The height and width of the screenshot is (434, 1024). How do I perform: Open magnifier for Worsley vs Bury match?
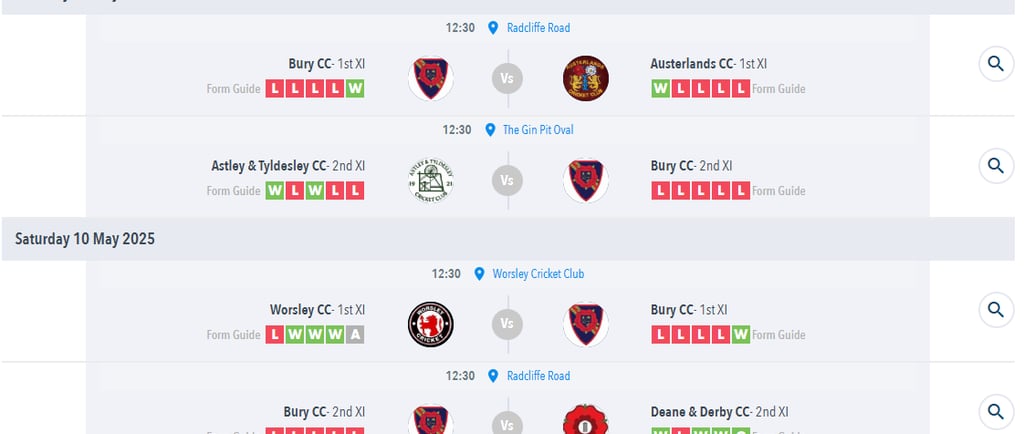click(x=996, y=309)
